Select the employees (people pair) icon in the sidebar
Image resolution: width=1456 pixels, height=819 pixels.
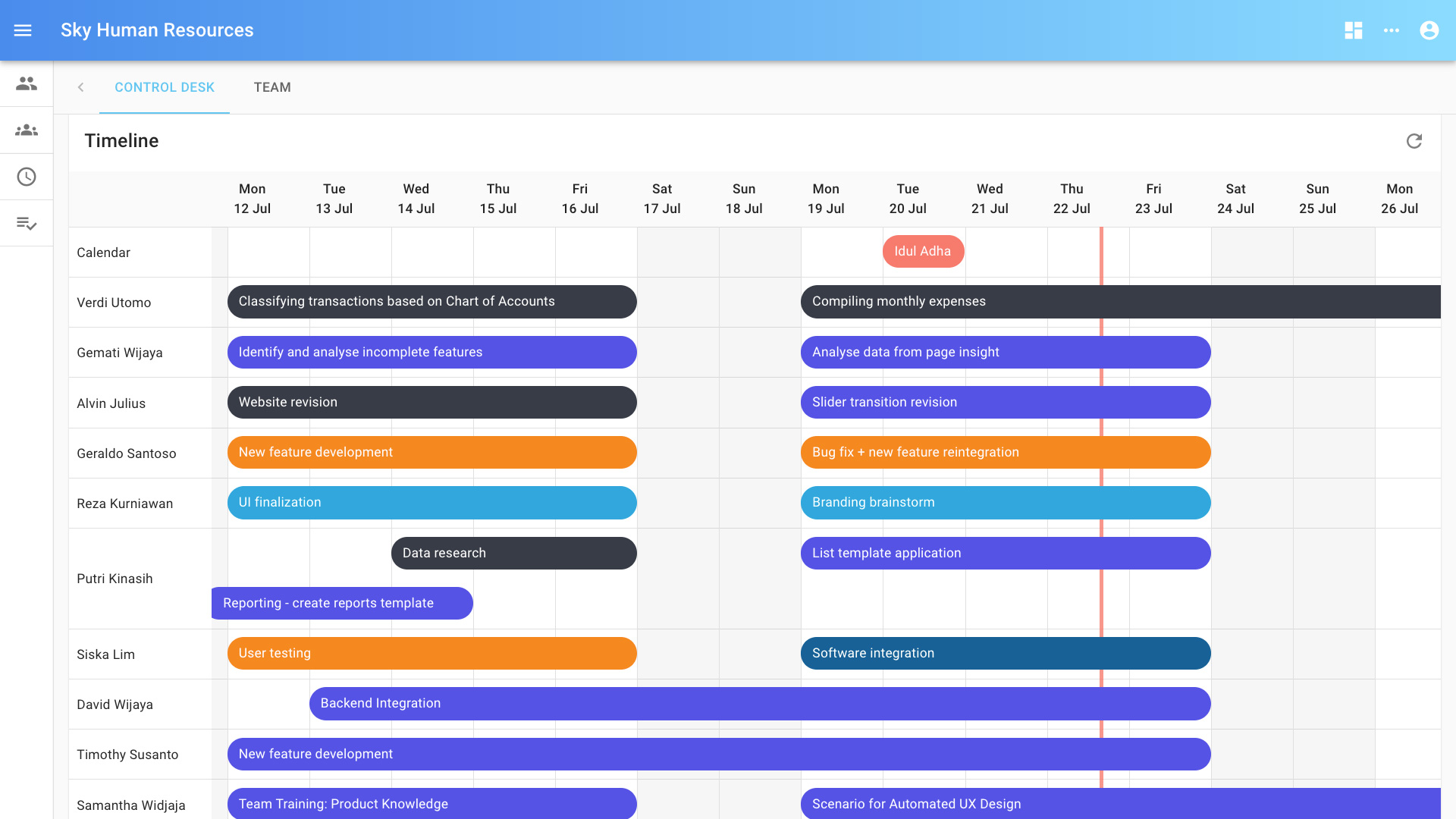(x=27, y=84)
